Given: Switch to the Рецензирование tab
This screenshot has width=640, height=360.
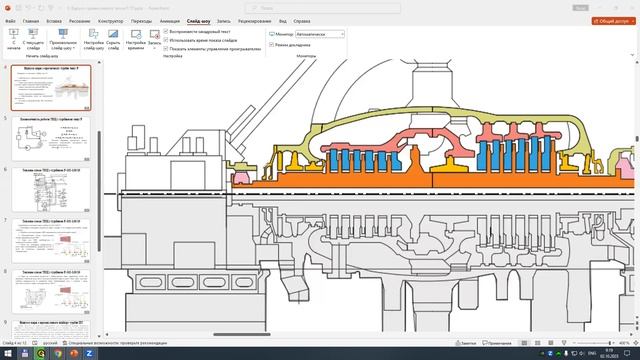Looking at the screenshot, I should pos(254,21).
